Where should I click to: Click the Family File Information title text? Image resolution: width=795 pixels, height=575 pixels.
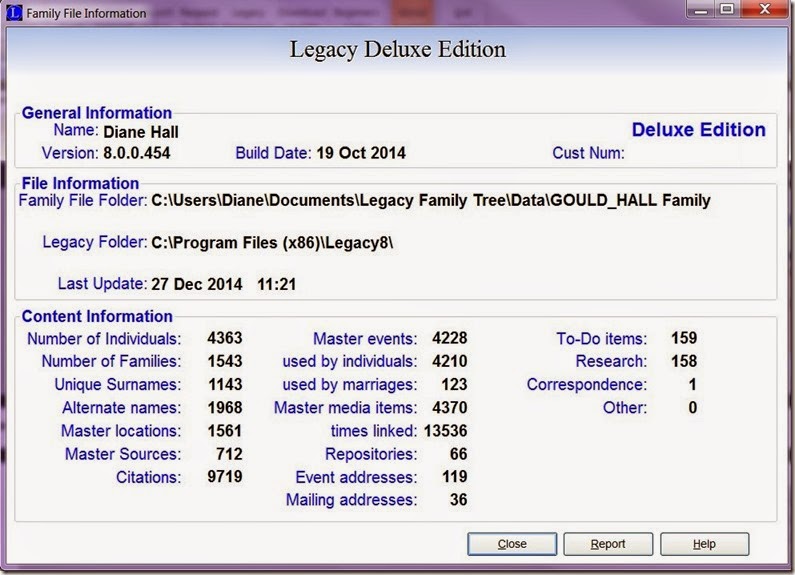click(x=86, y=13)
